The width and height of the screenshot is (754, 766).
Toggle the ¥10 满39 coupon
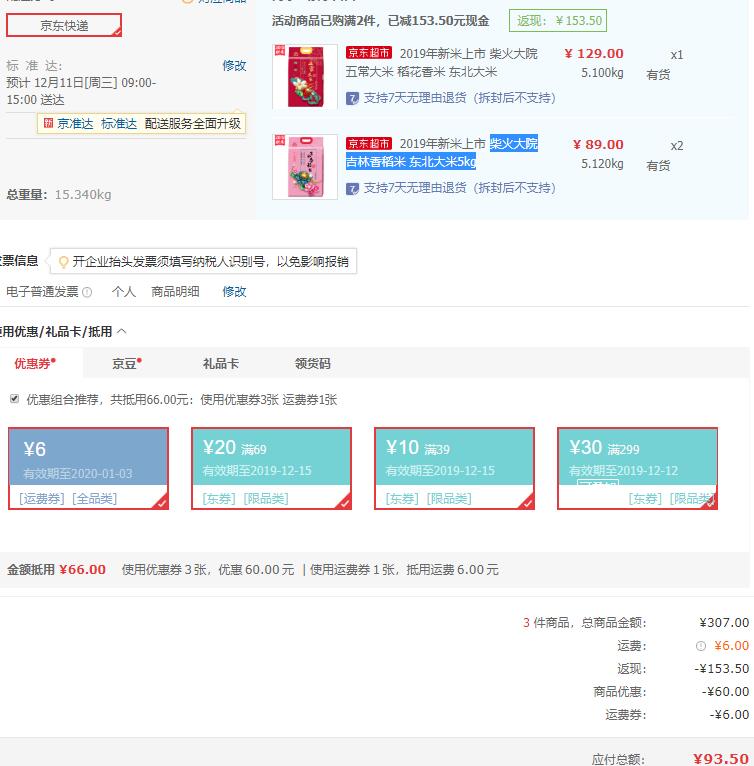pyautogui.click(x=454, y=468)
